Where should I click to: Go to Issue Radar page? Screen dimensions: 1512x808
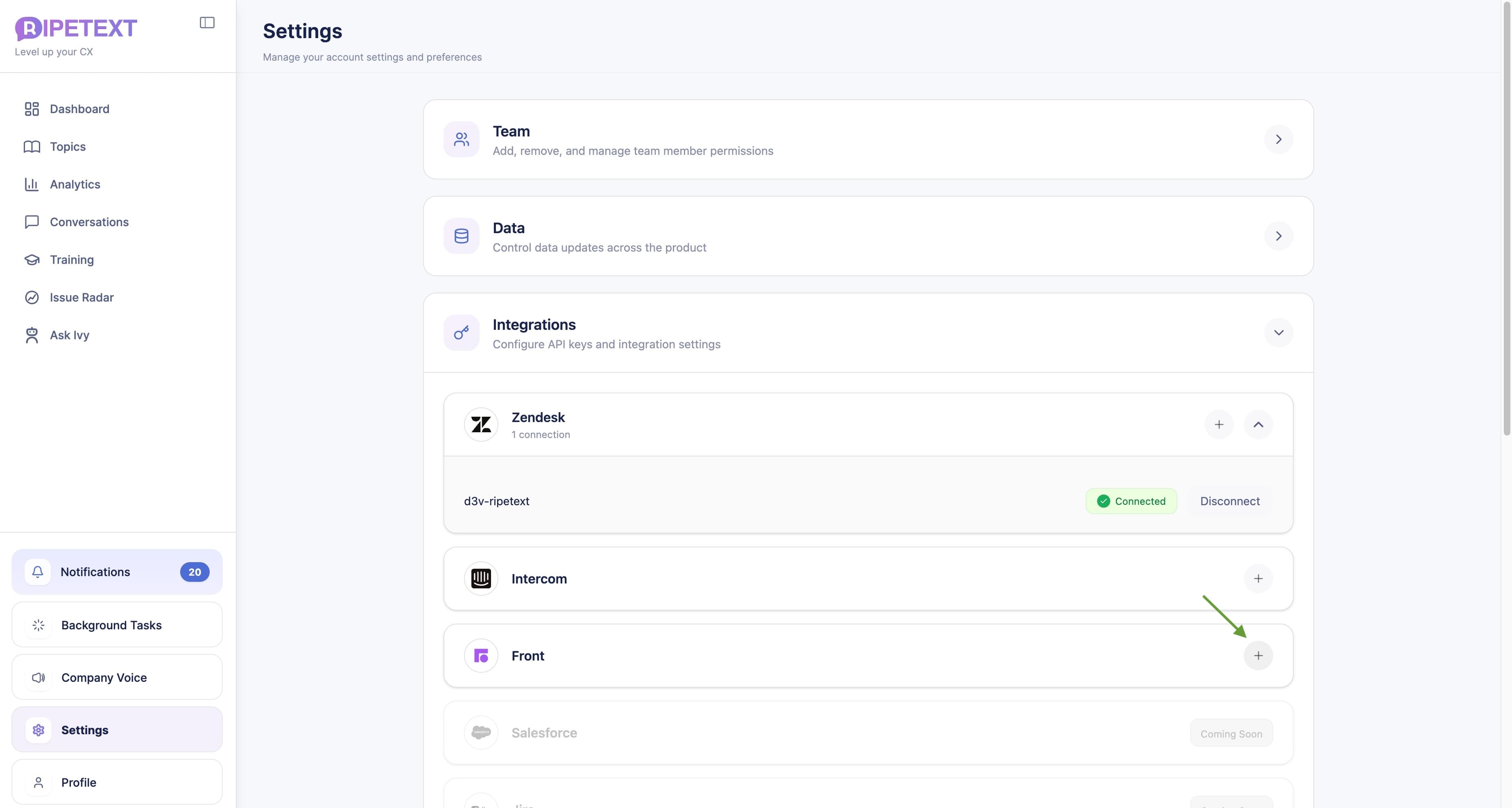81,297
